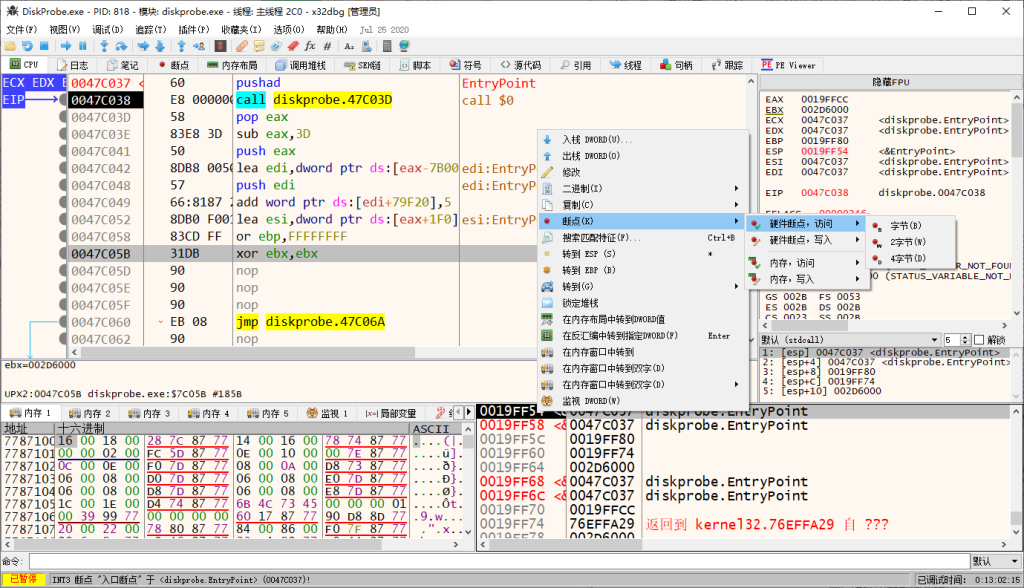The width and height of the screenshot is (1024, 588).
Task: Click the stop debugging square icon
Action: tap(44, 46)
